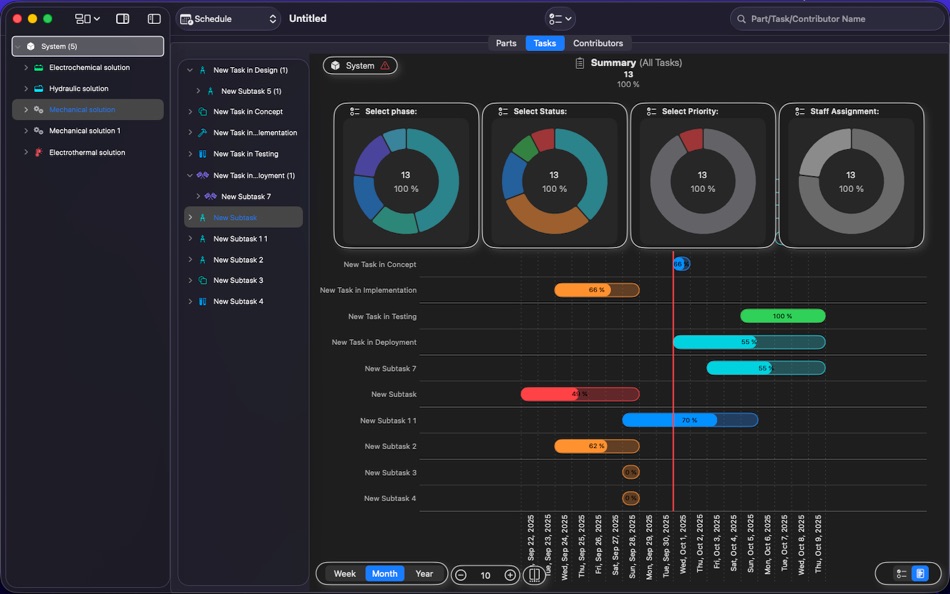
Task: Open the calendar icon near the zoom stepper
Action: [x=534, y=574]
